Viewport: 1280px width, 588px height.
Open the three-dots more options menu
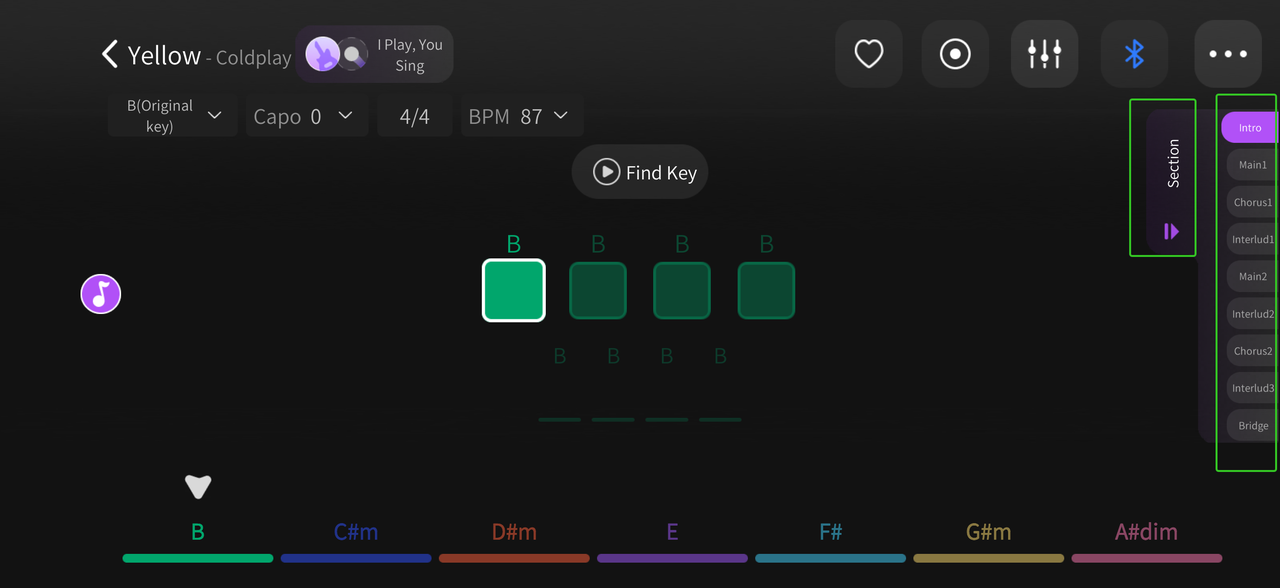(x=1228, y=54)
